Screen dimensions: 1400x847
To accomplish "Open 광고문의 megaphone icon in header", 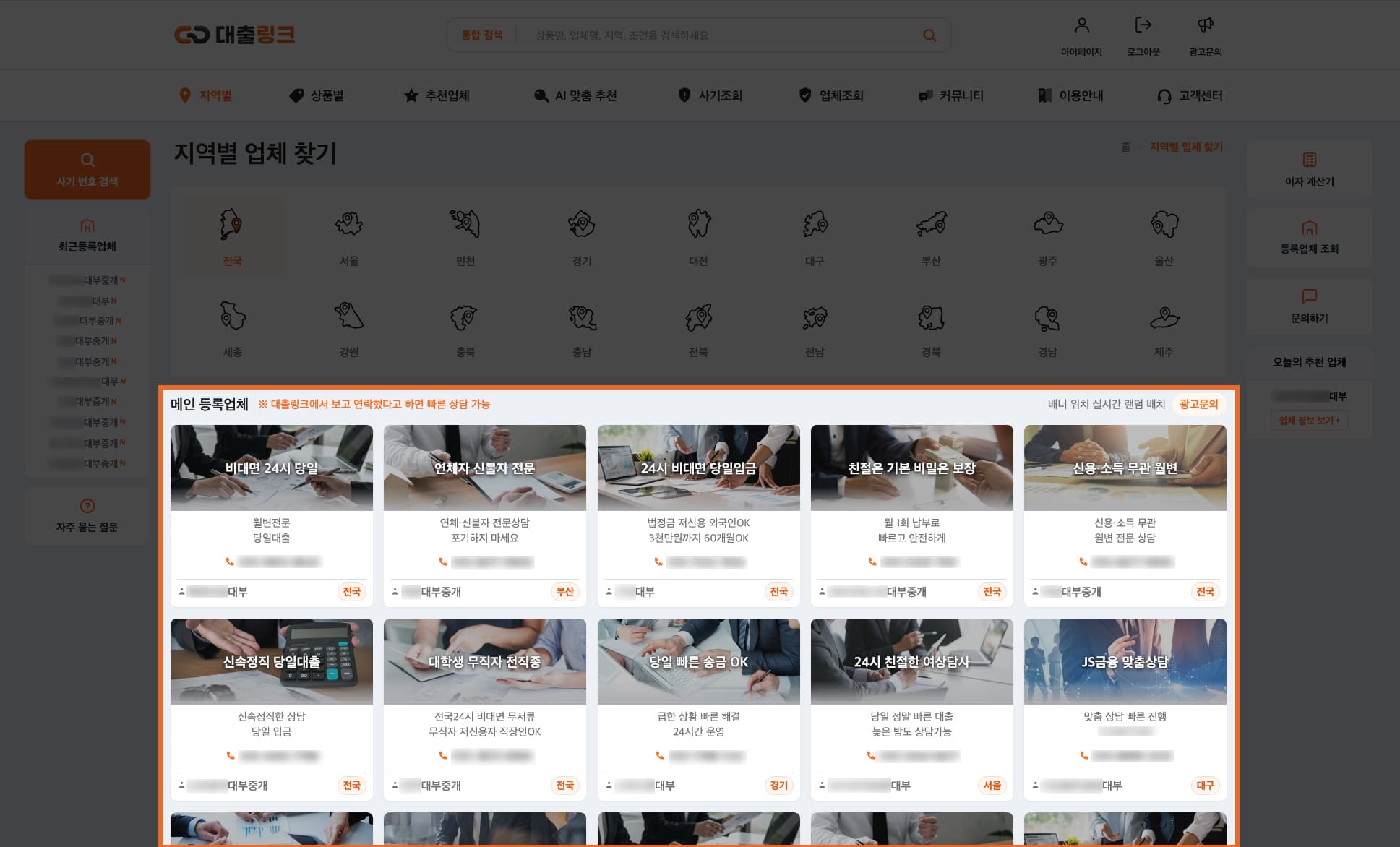I will [1205, 25].
